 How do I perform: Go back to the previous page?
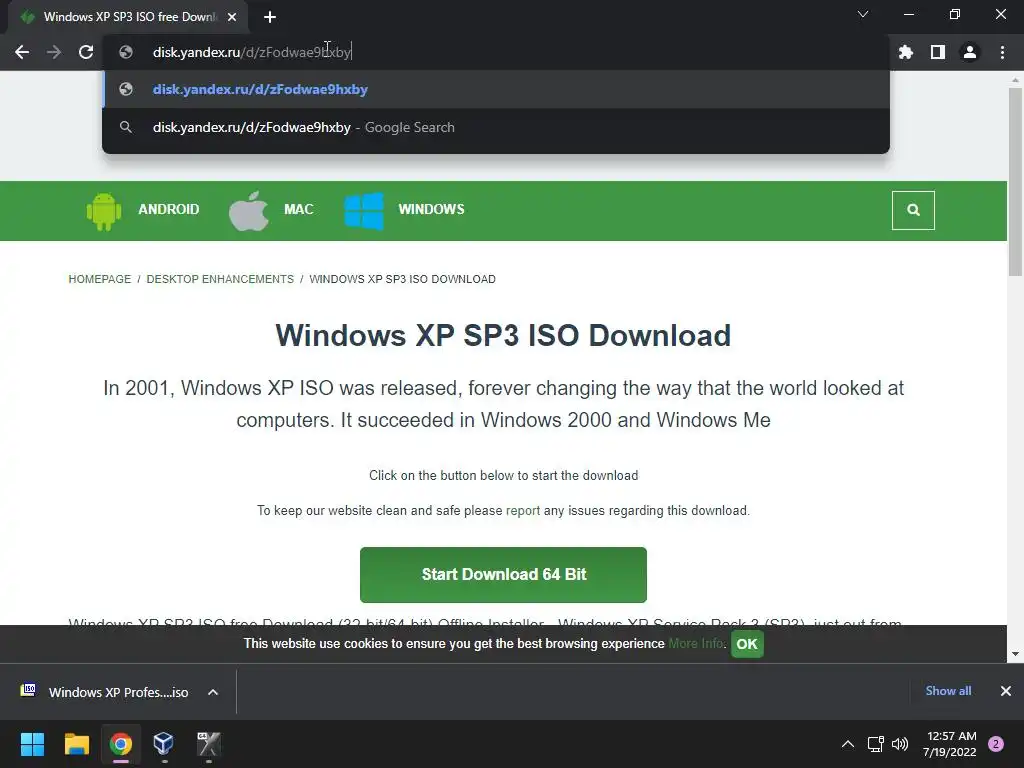click(x=22, y=52)
